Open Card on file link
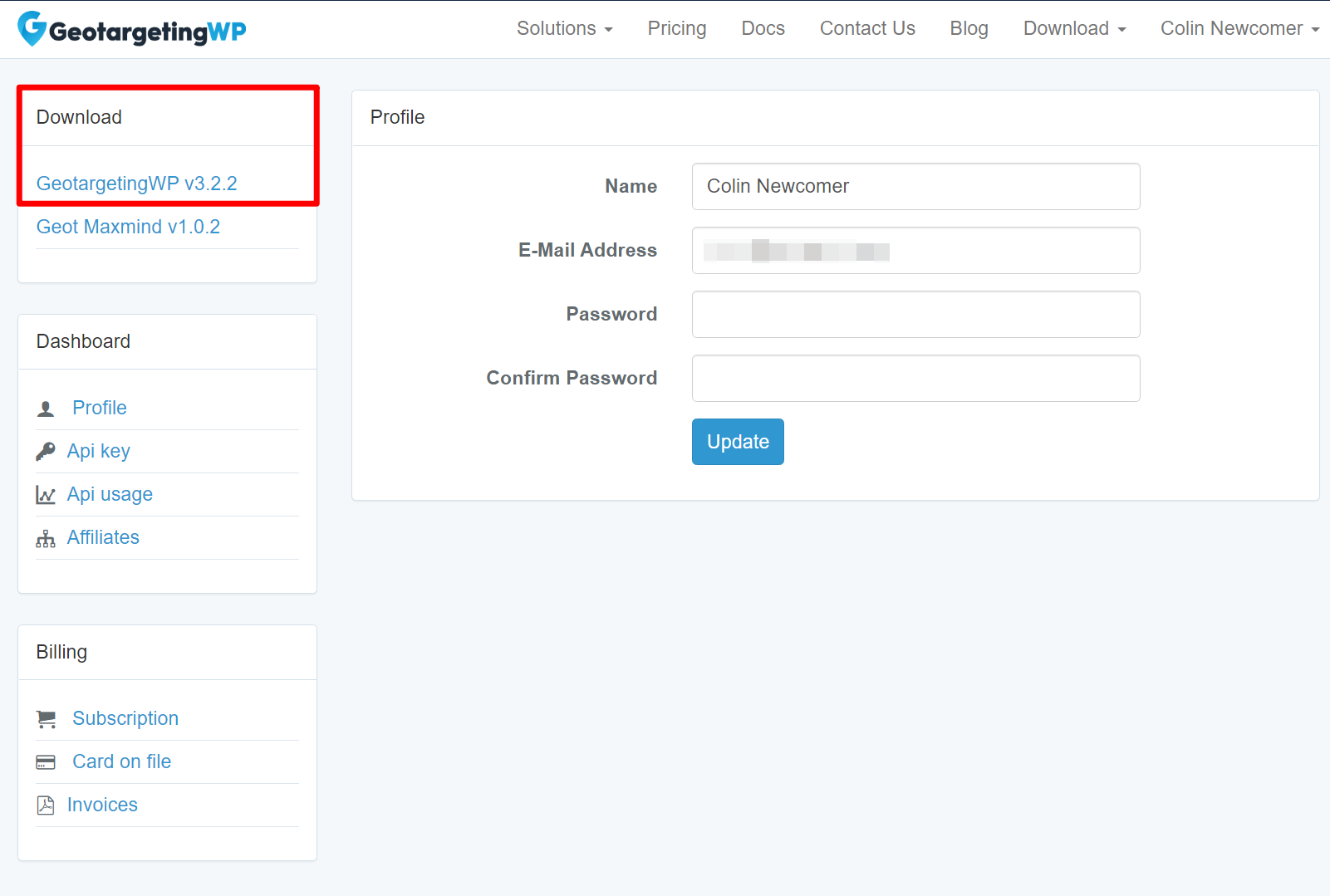The image size is (1330, 896). coord(122,761)
